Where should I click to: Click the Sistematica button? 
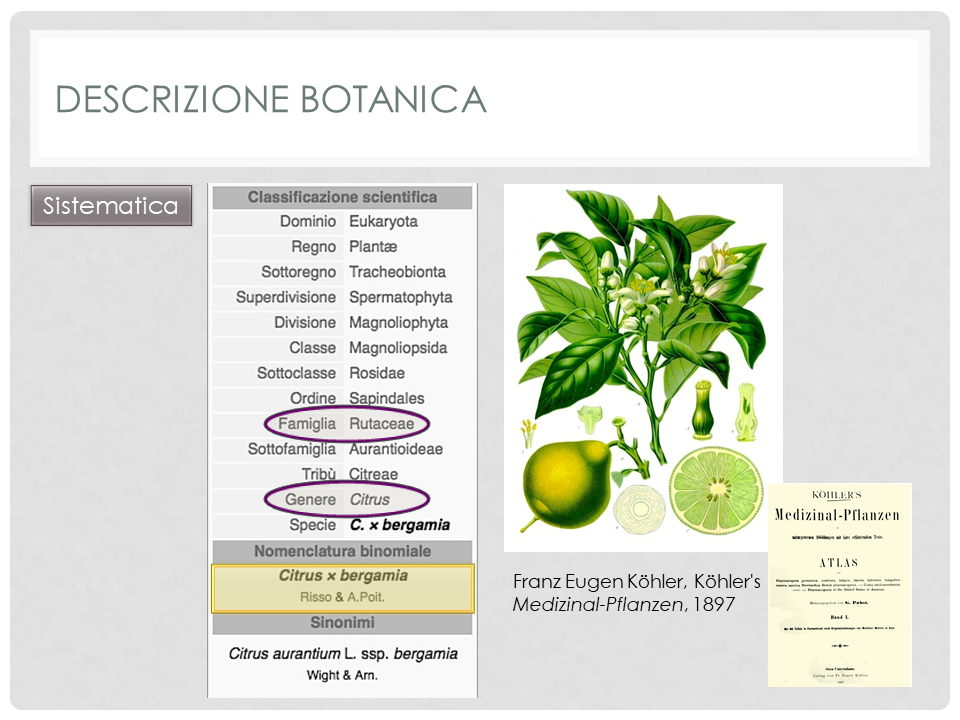click(111, 205)
